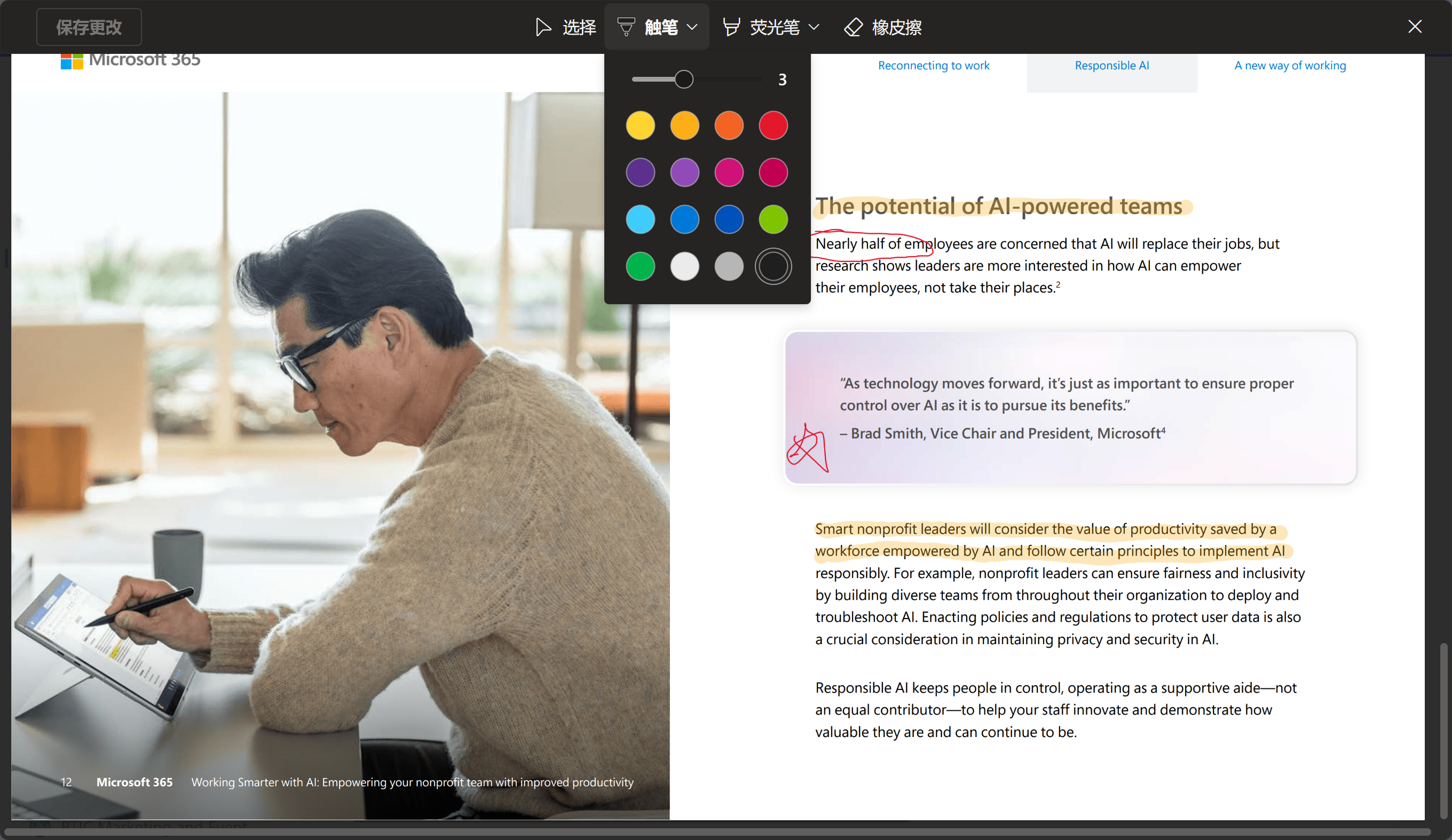Screen dimensions: 1452x840
Task: Expand the pen tool dropdown chevron
Action: coord(692,27)
